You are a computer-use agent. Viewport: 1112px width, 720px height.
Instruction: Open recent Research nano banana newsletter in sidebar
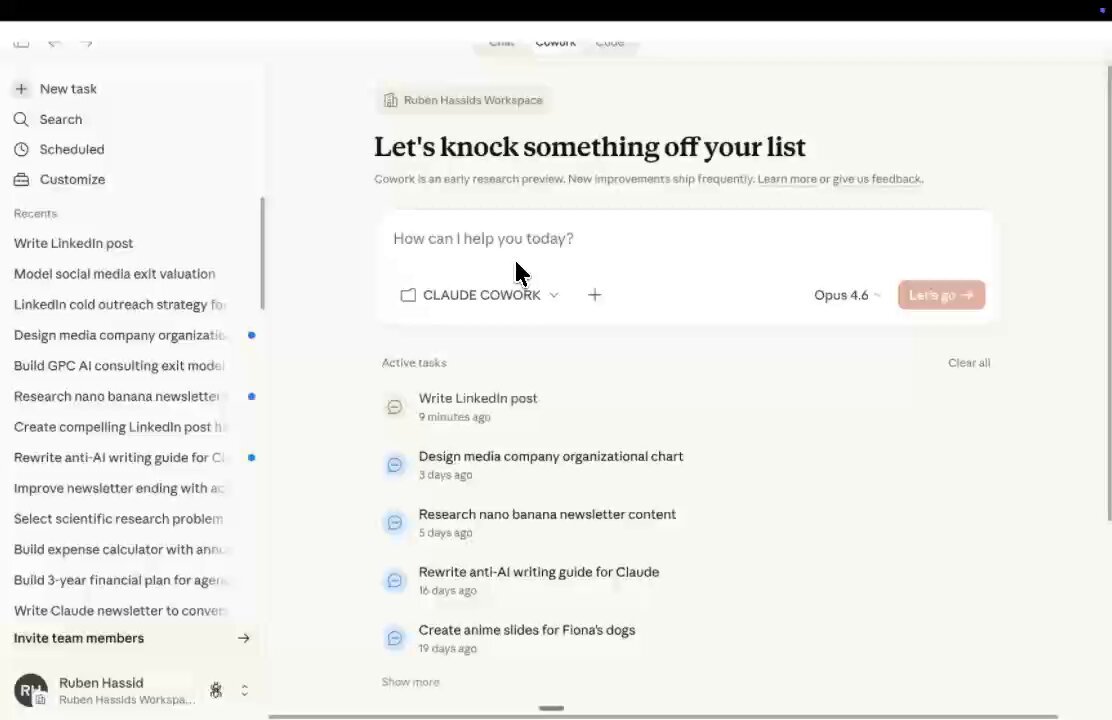point(117,396)
